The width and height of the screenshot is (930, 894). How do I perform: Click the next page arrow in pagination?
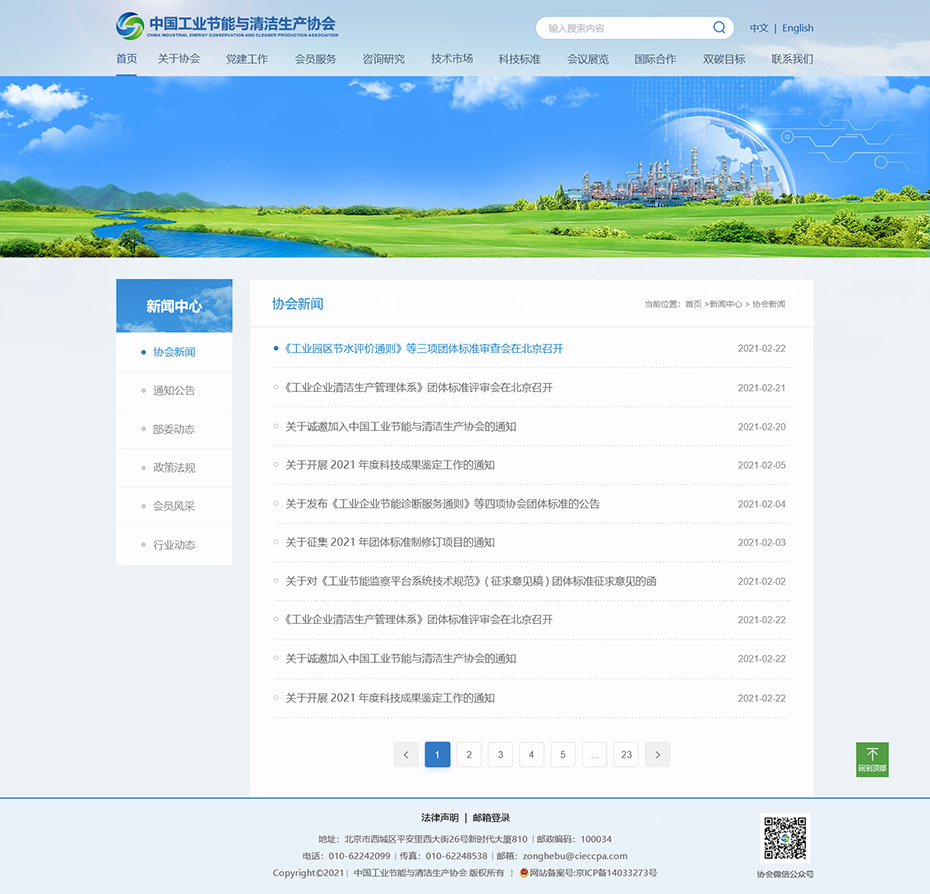[657, 754]
